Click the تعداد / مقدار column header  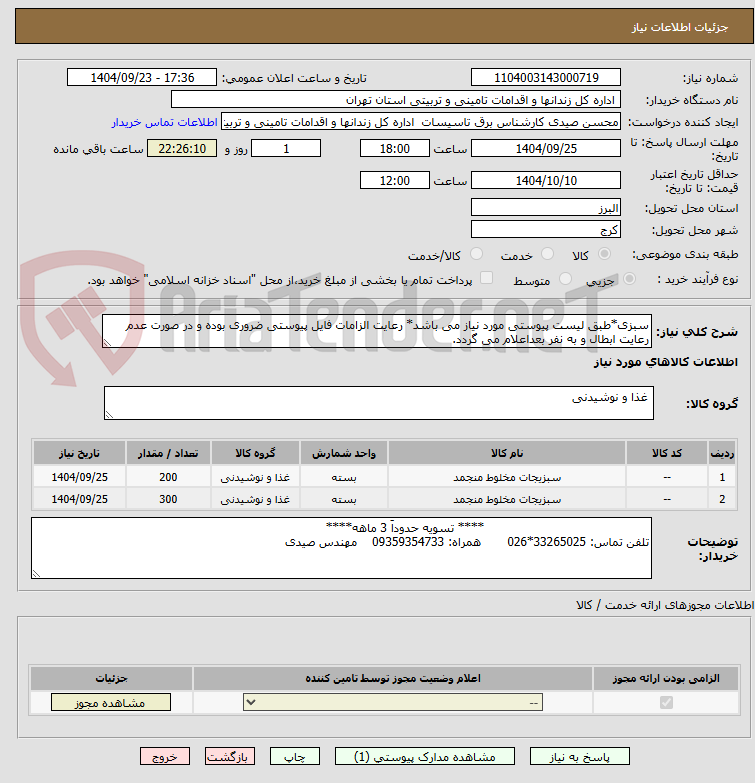168,453
